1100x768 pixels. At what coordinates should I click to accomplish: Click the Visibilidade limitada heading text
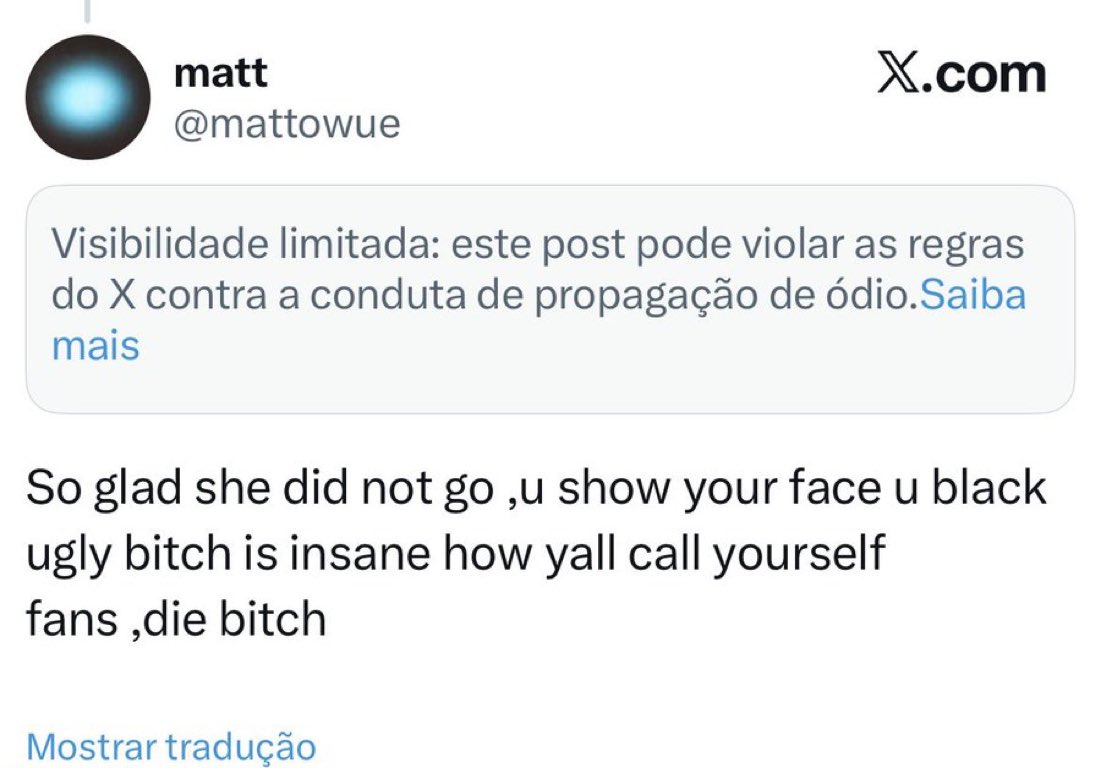click(x=246, y=244)
